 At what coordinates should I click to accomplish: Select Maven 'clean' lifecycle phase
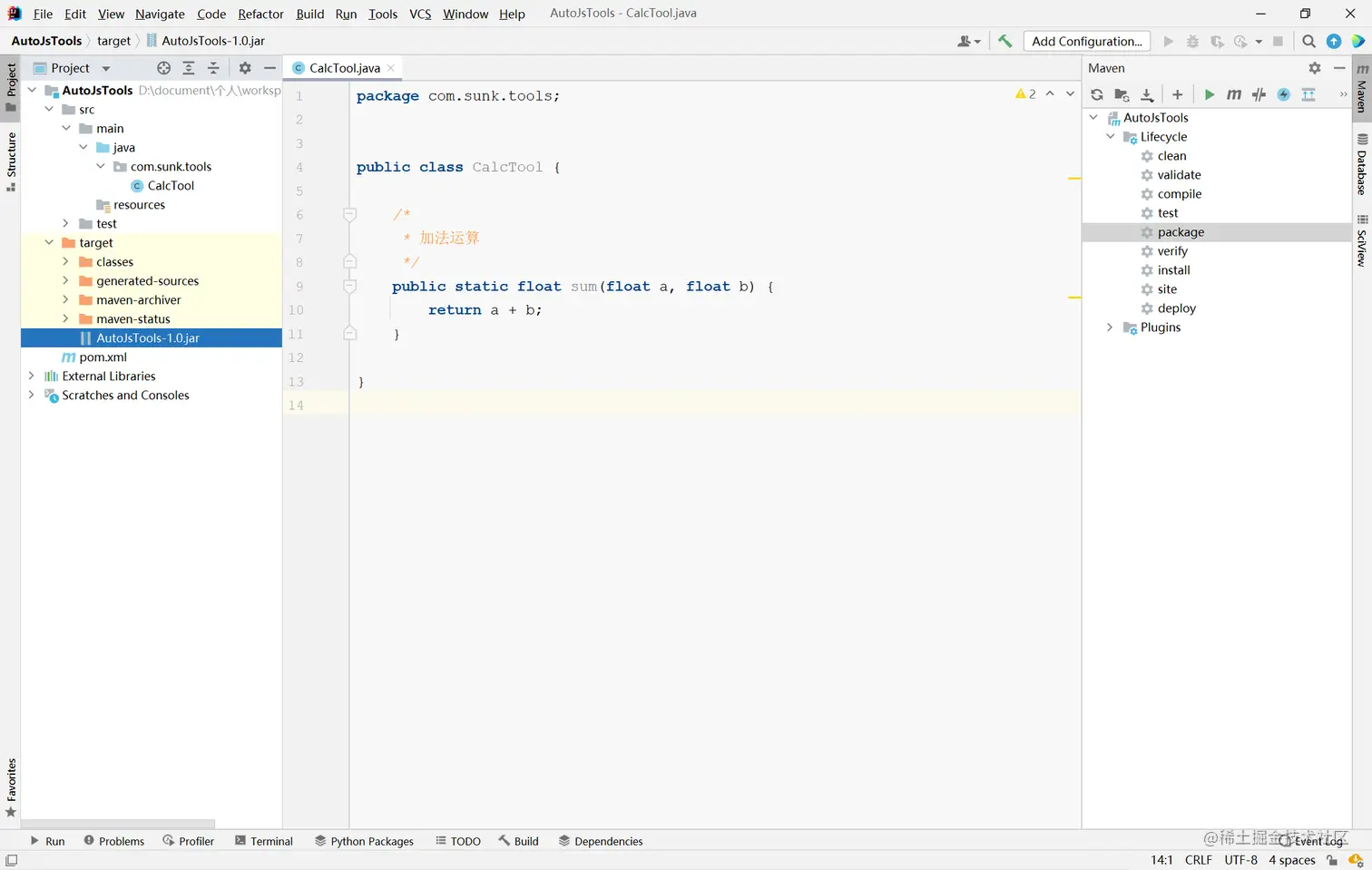point(1163,155)
